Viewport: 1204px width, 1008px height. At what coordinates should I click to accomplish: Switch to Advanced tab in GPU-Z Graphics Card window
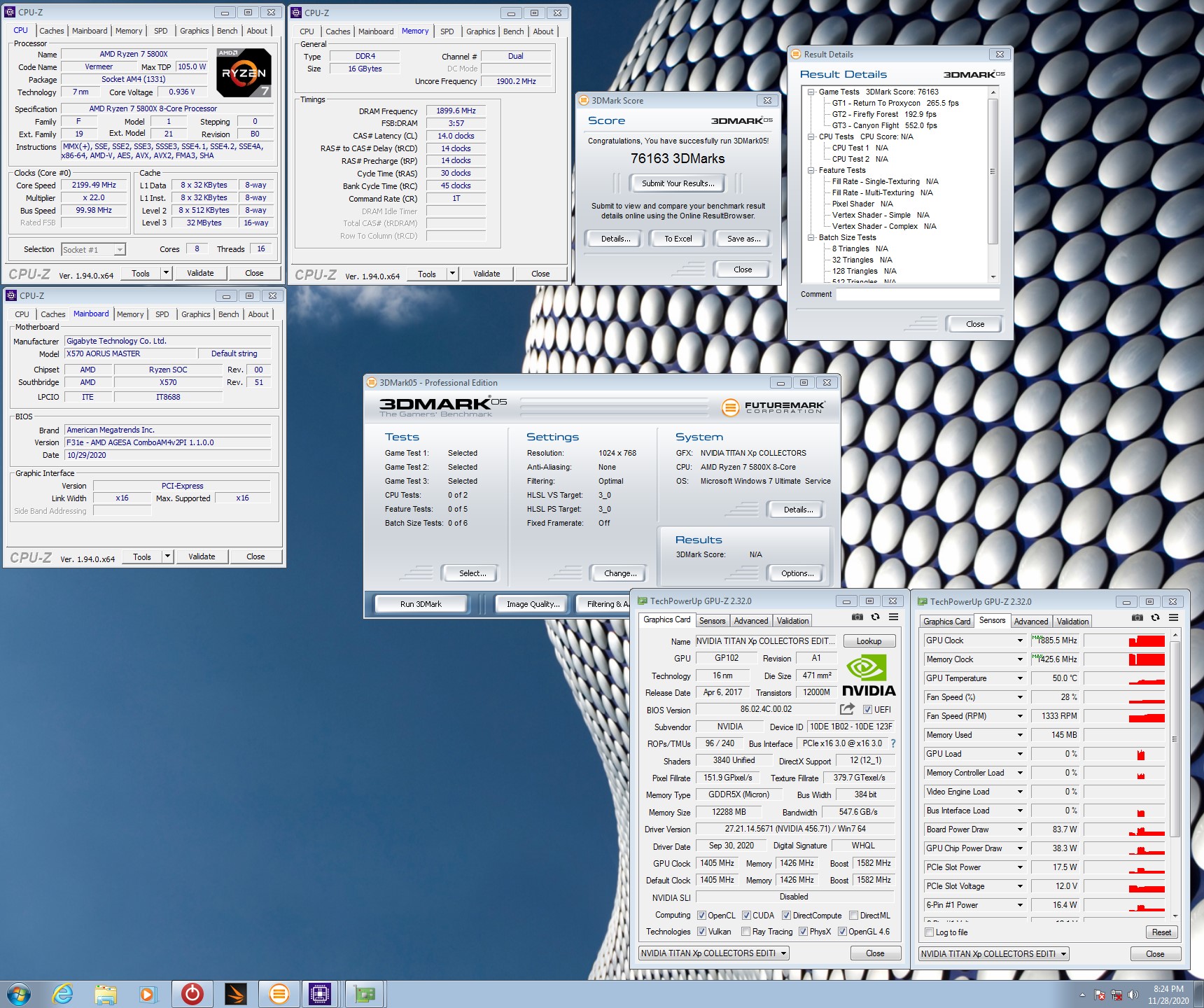click(x=751, y=621)
